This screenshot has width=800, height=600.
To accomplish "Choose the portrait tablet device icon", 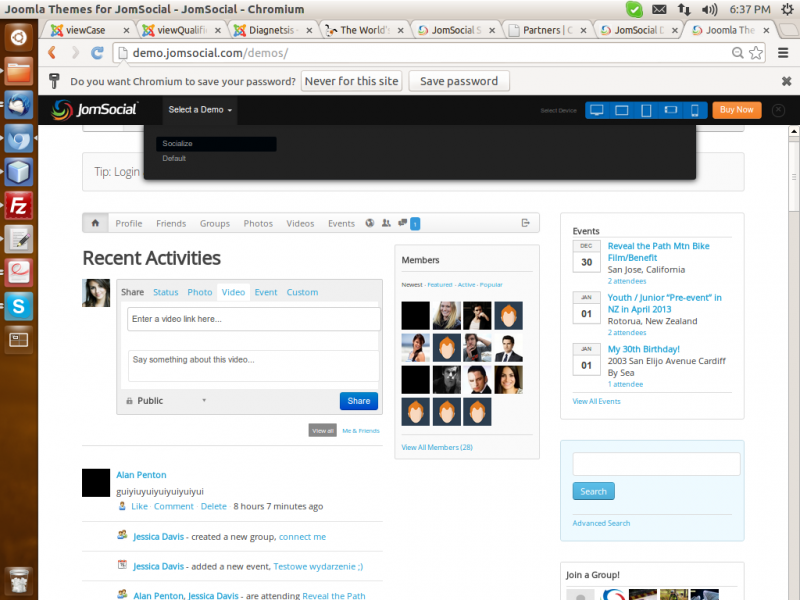I will 646,110.
